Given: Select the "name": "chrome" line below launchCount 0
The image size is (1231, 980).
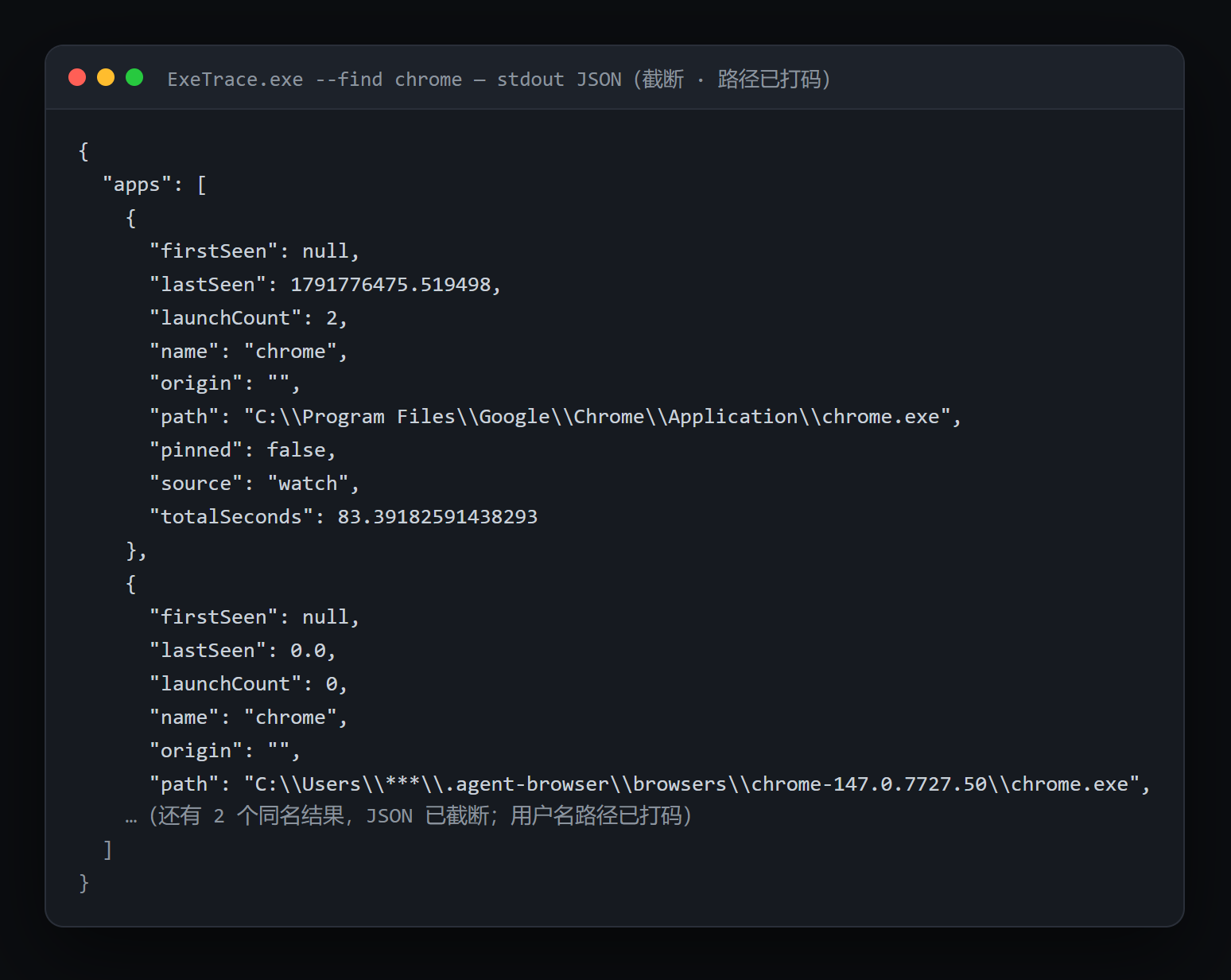Looking at the screenshot, I should click(x=248, y=717).
